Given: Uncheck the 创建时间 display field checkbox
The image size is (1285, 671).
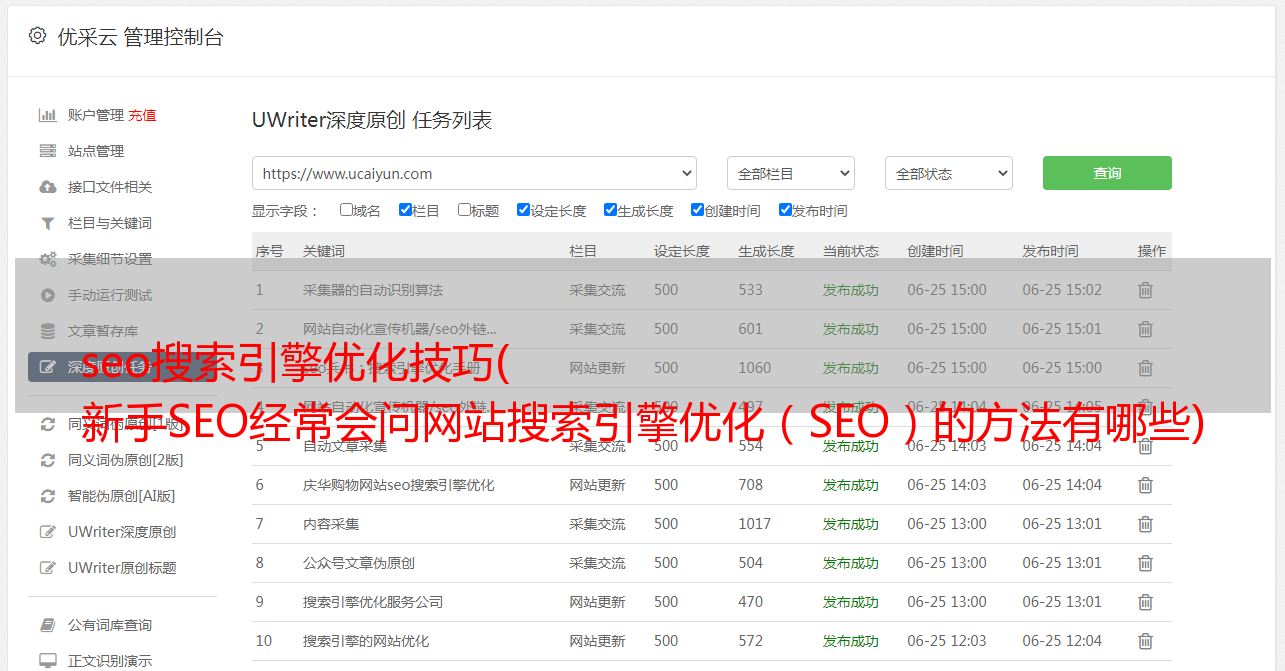Looking at the screenshot, I should click(697, 210).
